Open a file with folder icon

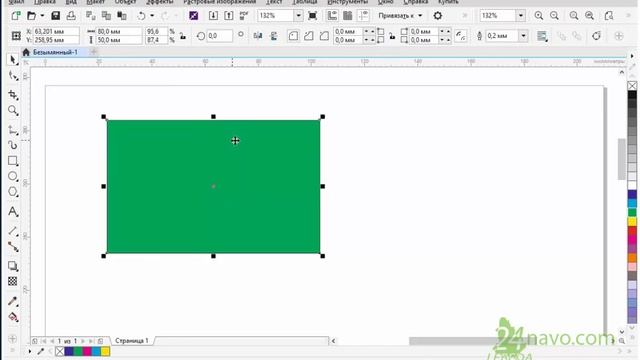click(x=31, y=16)
